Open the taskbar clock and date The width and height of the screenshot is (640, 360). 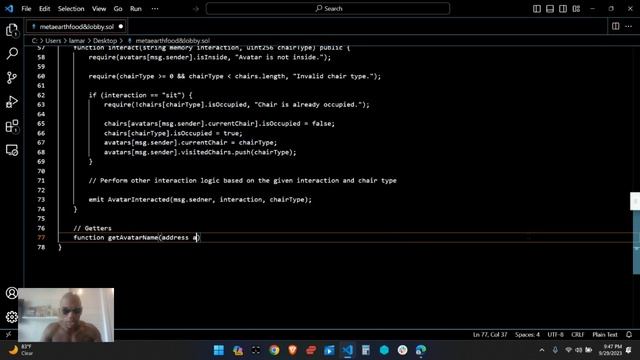(610, 350)
